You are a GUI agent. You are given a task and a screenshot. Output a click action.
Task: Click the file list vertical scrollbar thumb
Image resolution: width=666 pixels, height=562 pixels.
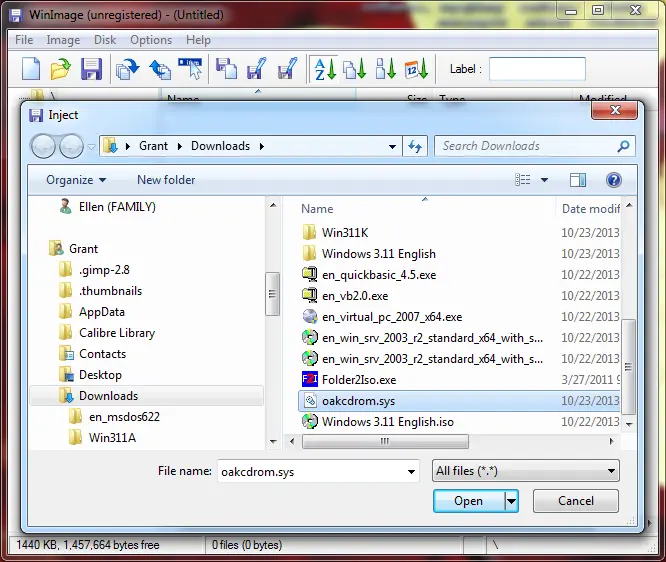628,367
